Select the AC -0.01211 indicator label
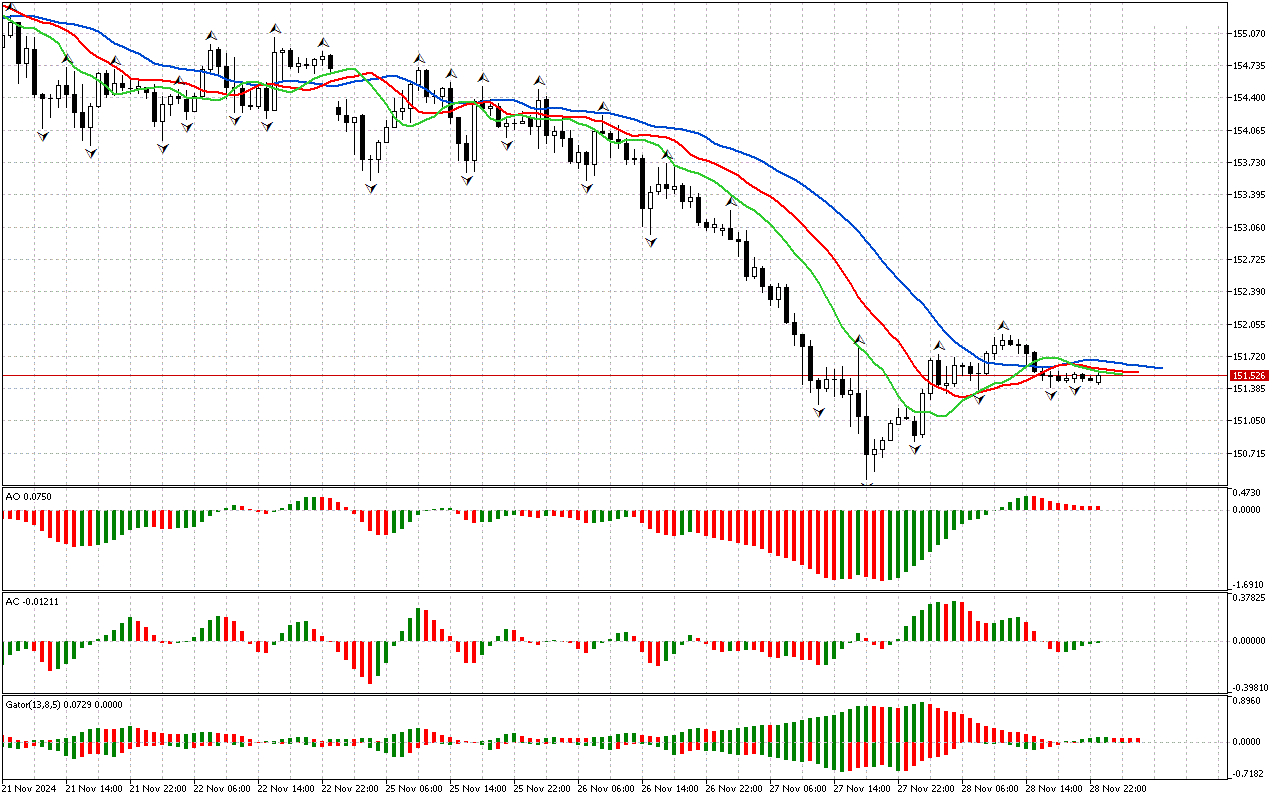The width and height of the screenshot is (1280, 800). point(30,601)
